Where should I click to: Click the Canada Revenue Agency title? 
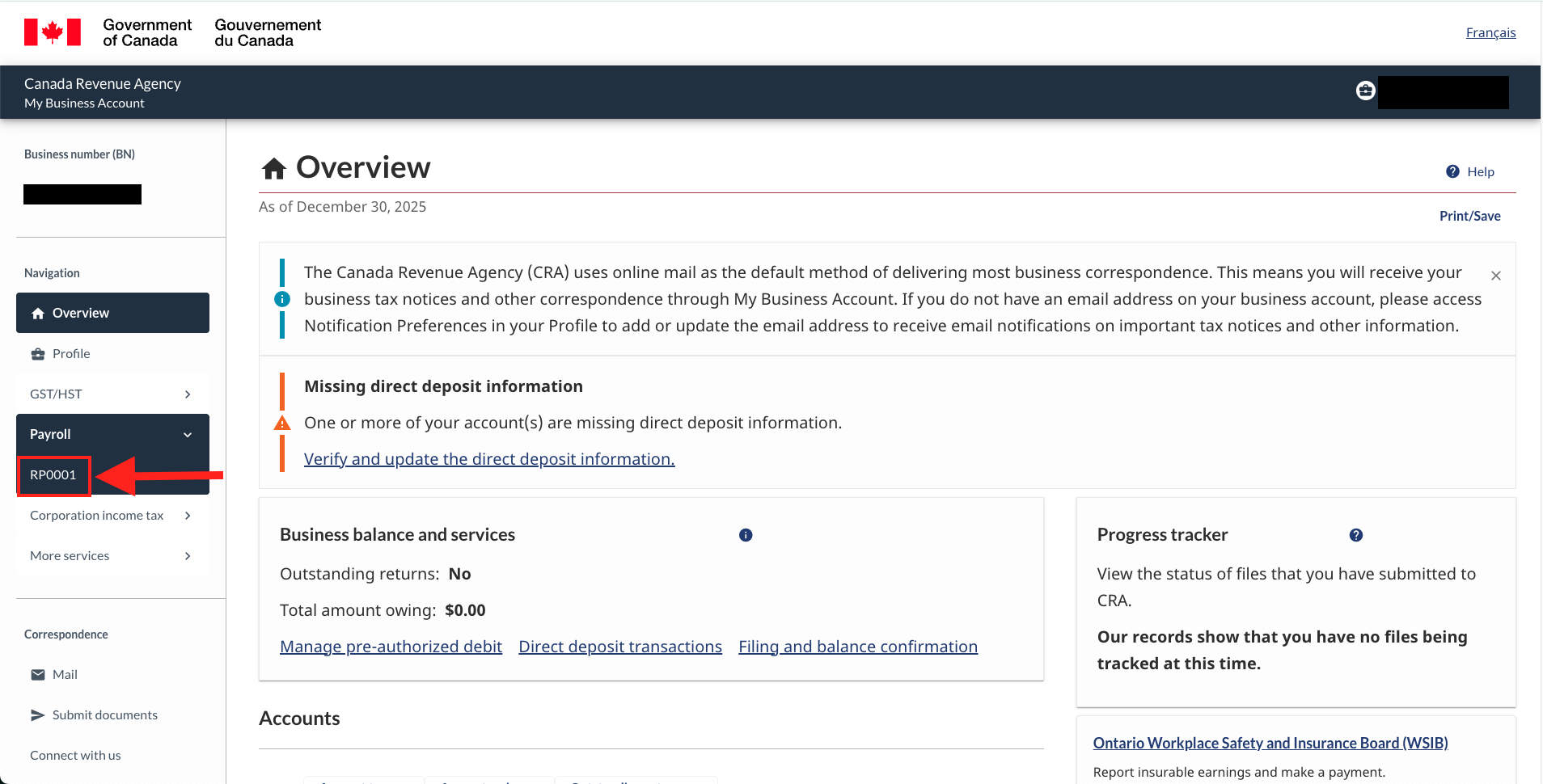[103, 83]
